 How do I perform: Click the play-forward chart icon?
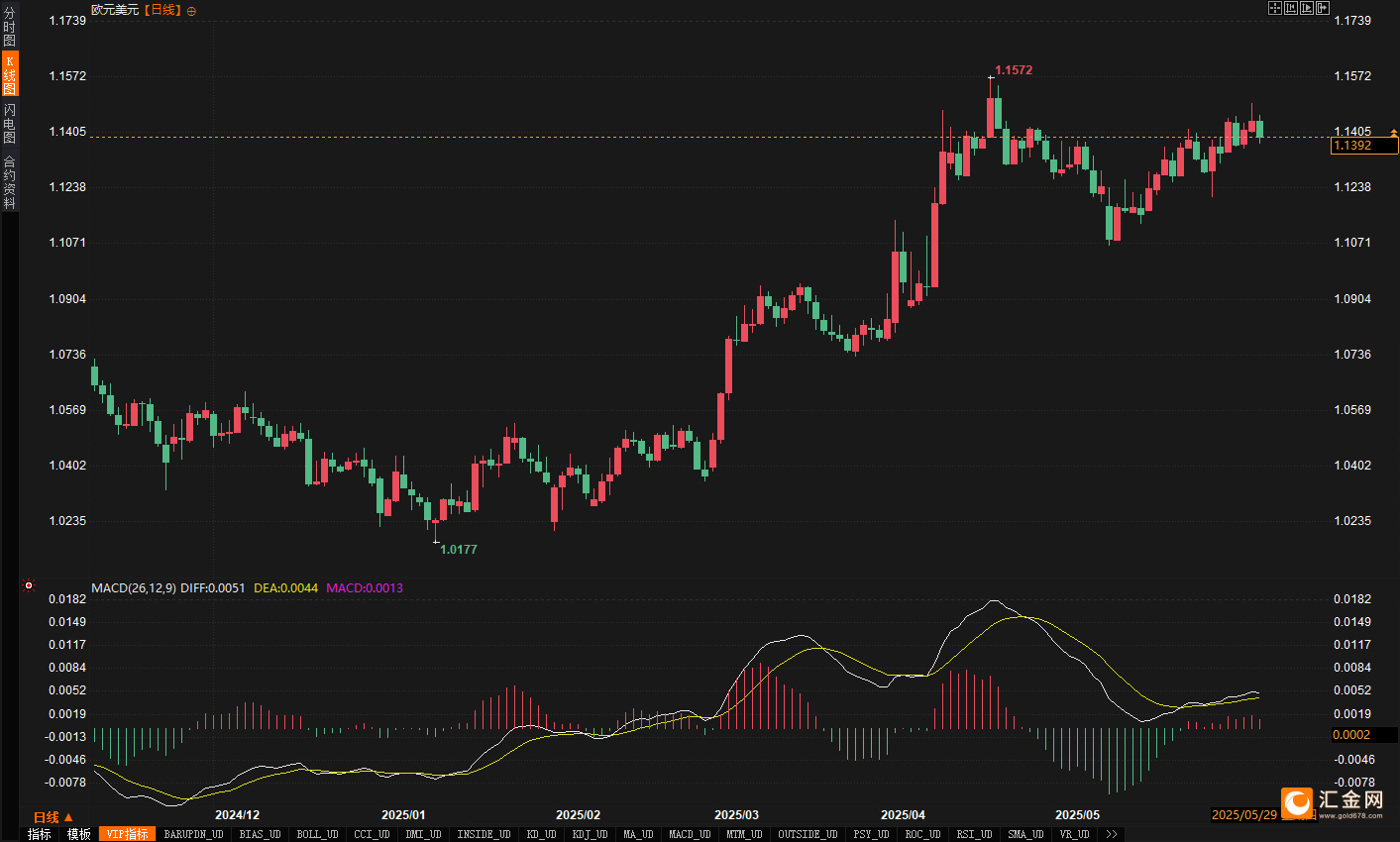[1307, 8]
